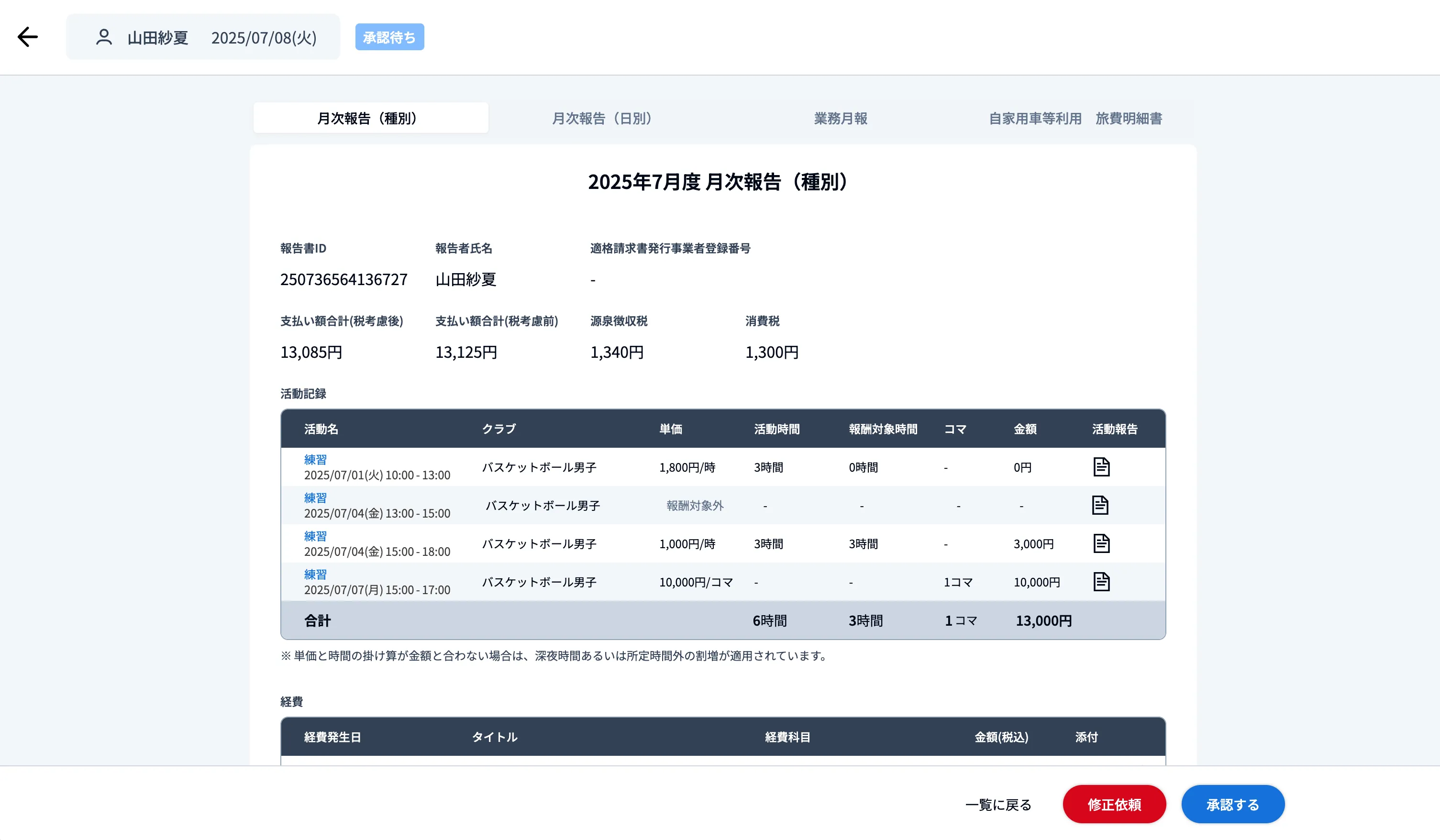The width and height of the screenshot is (1440, 840).
Task: Click the back arrow icon
Action: [x=27, y=37]
